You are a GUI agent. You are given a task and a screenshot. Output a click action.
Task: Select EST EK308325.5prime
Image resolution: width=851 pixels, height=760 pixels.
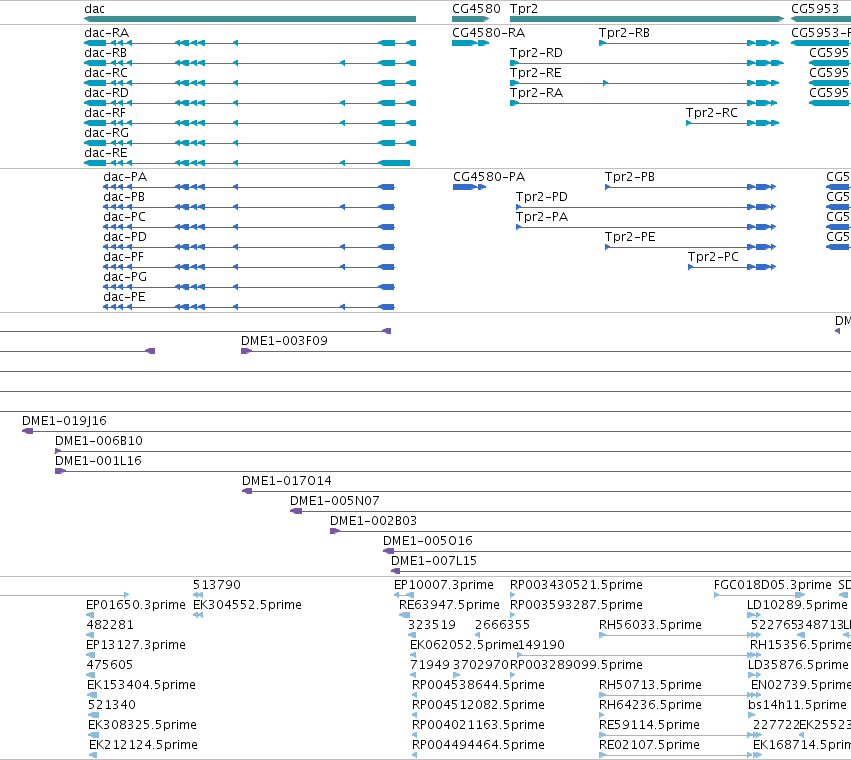pyautogui.click(x=142, y=725)
